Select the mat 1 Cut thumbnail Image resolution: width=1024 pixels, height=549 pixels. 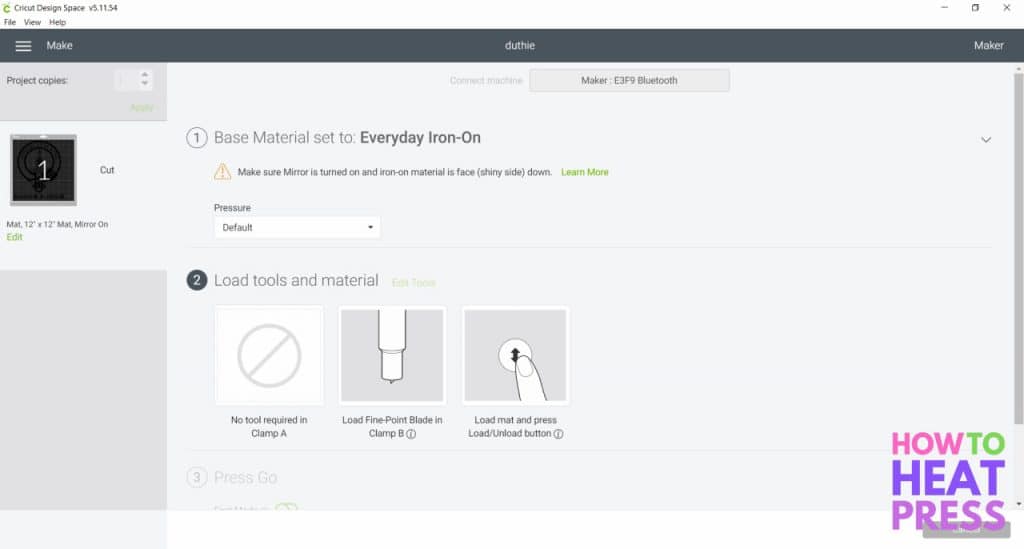click(43, 170)
